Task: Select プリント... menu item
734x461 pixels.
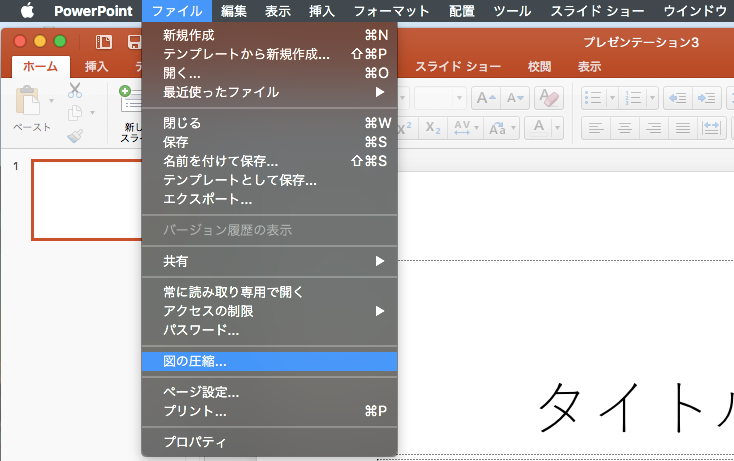Action: coord(269,411)
